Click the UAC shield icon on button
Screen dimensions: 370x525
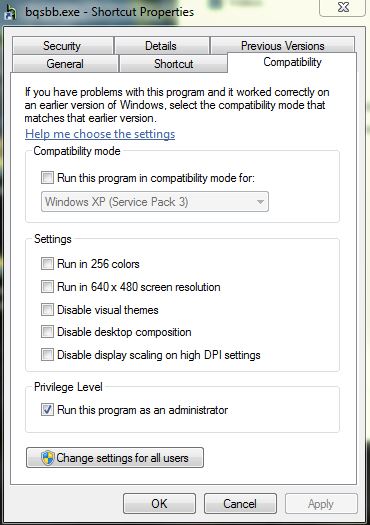pyautogui.click(x=48, y=458)
